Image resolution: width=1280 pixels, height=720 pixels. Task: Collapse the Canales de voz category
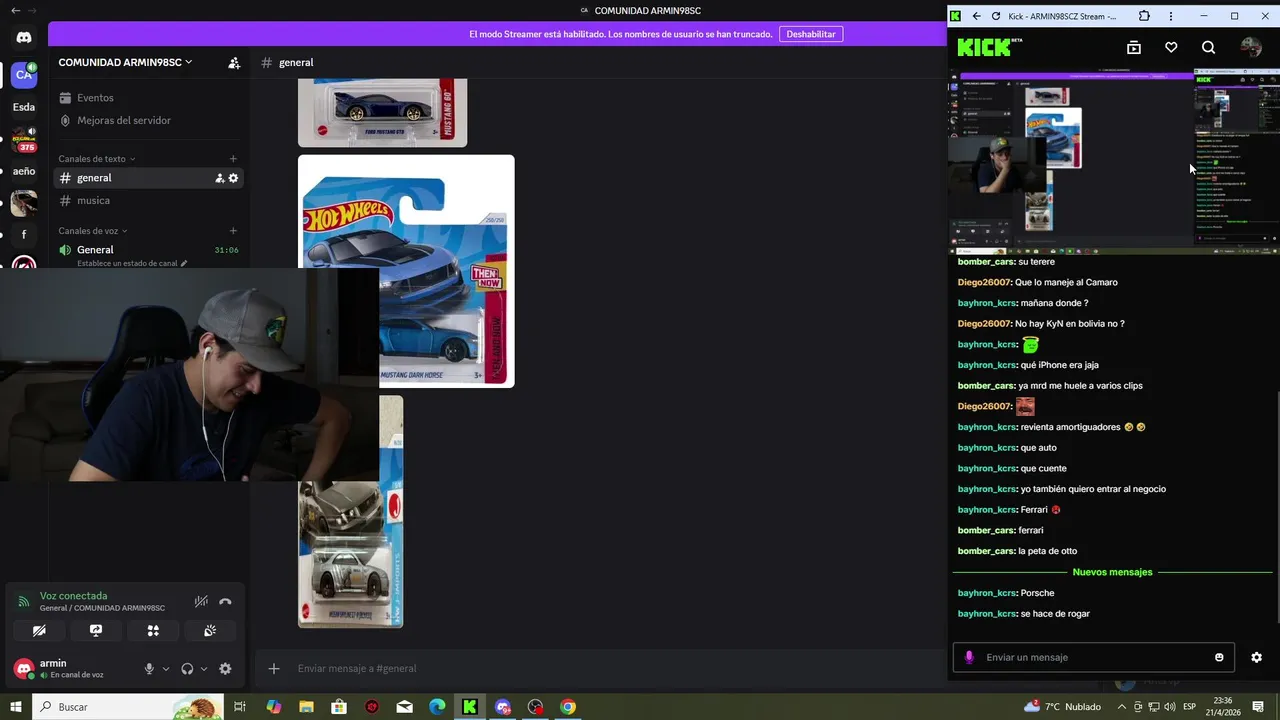94,231
